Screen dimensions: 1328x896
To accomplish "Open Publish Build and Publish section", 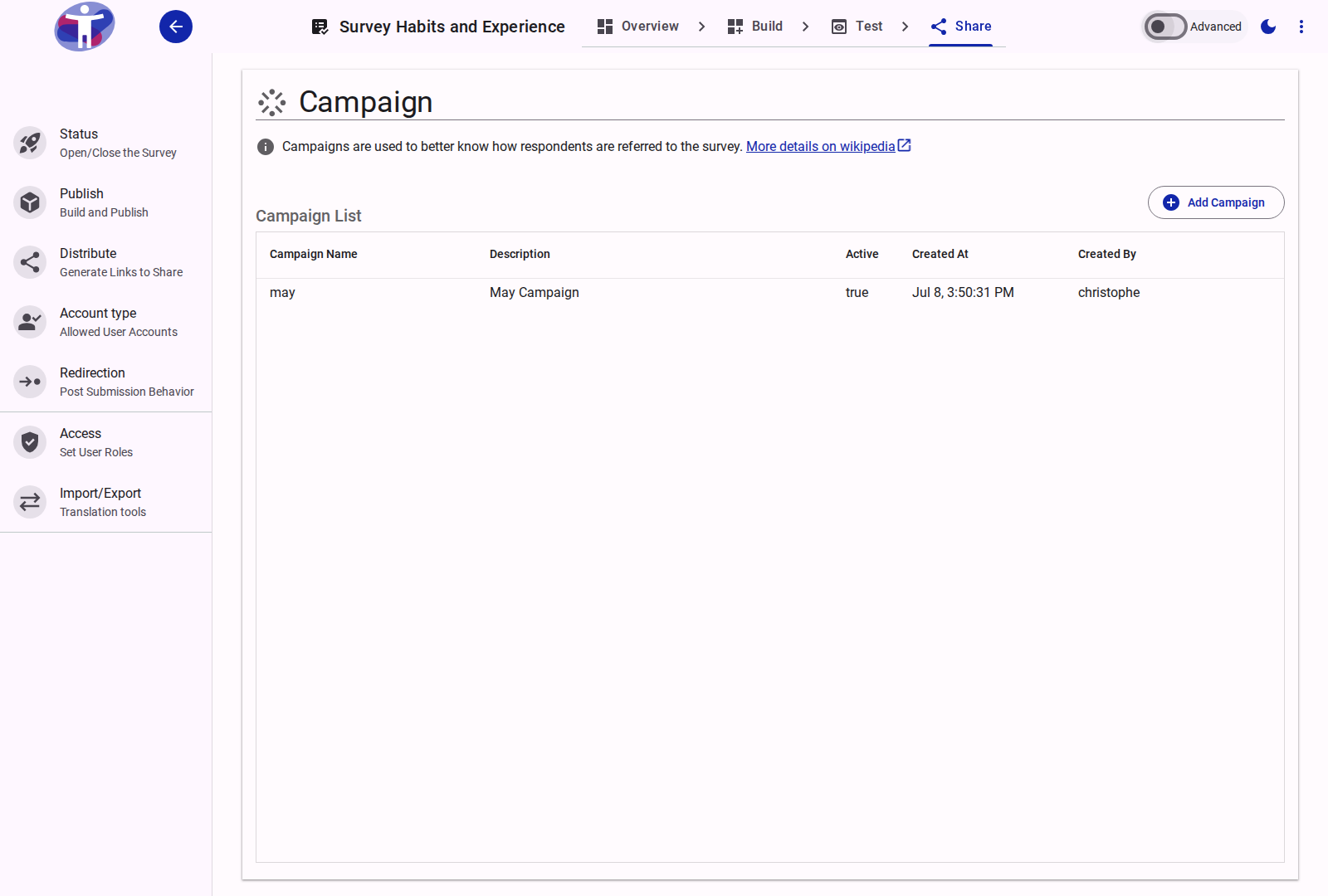I will 105,202.
